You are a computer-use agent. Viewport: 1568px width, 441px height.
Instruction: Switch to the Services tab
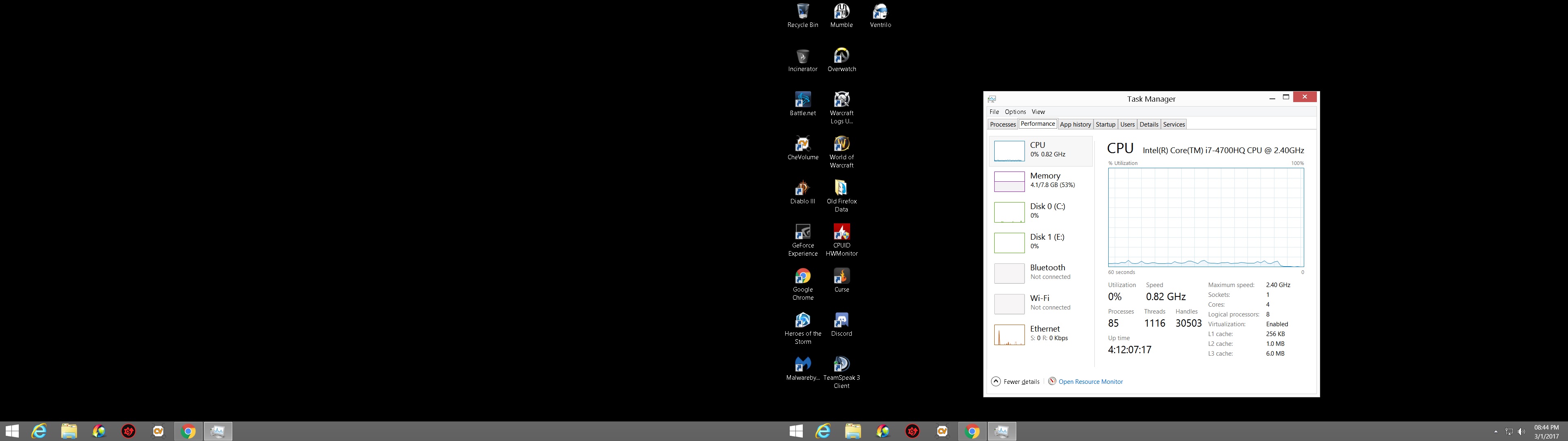(x=1174, y=124)
